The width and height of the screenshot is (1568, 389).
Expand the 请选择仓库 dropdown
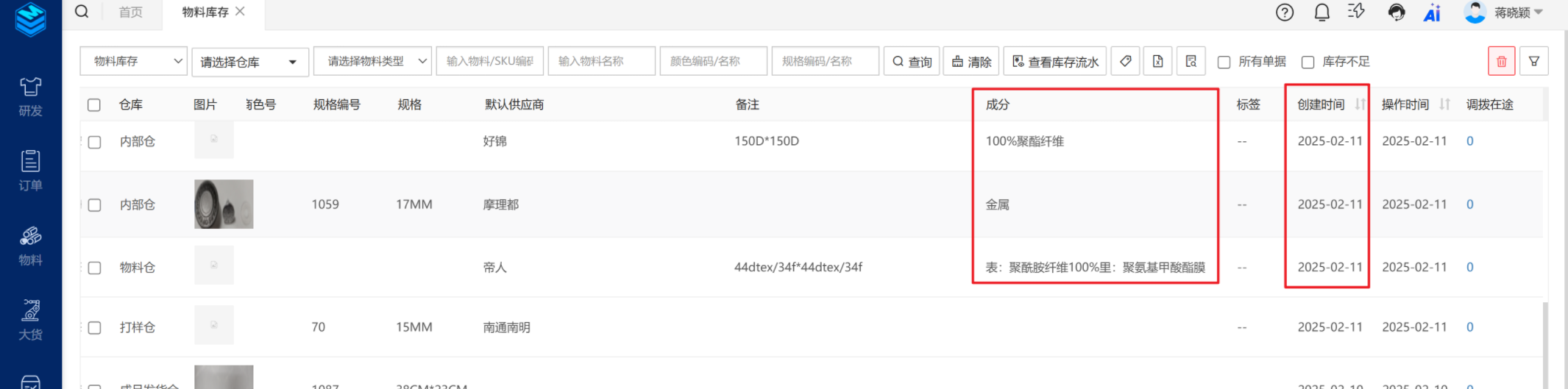(x=249, y=62)
